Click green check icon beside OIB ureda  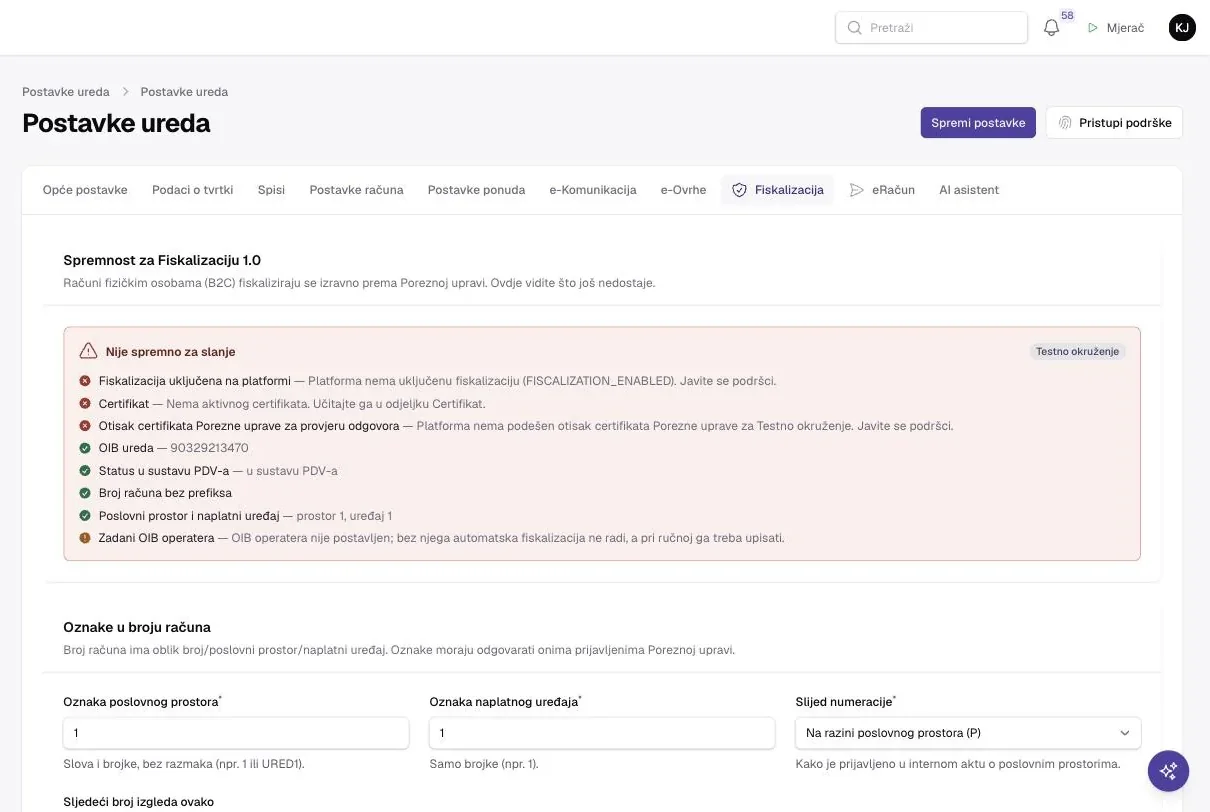[85, 448]
